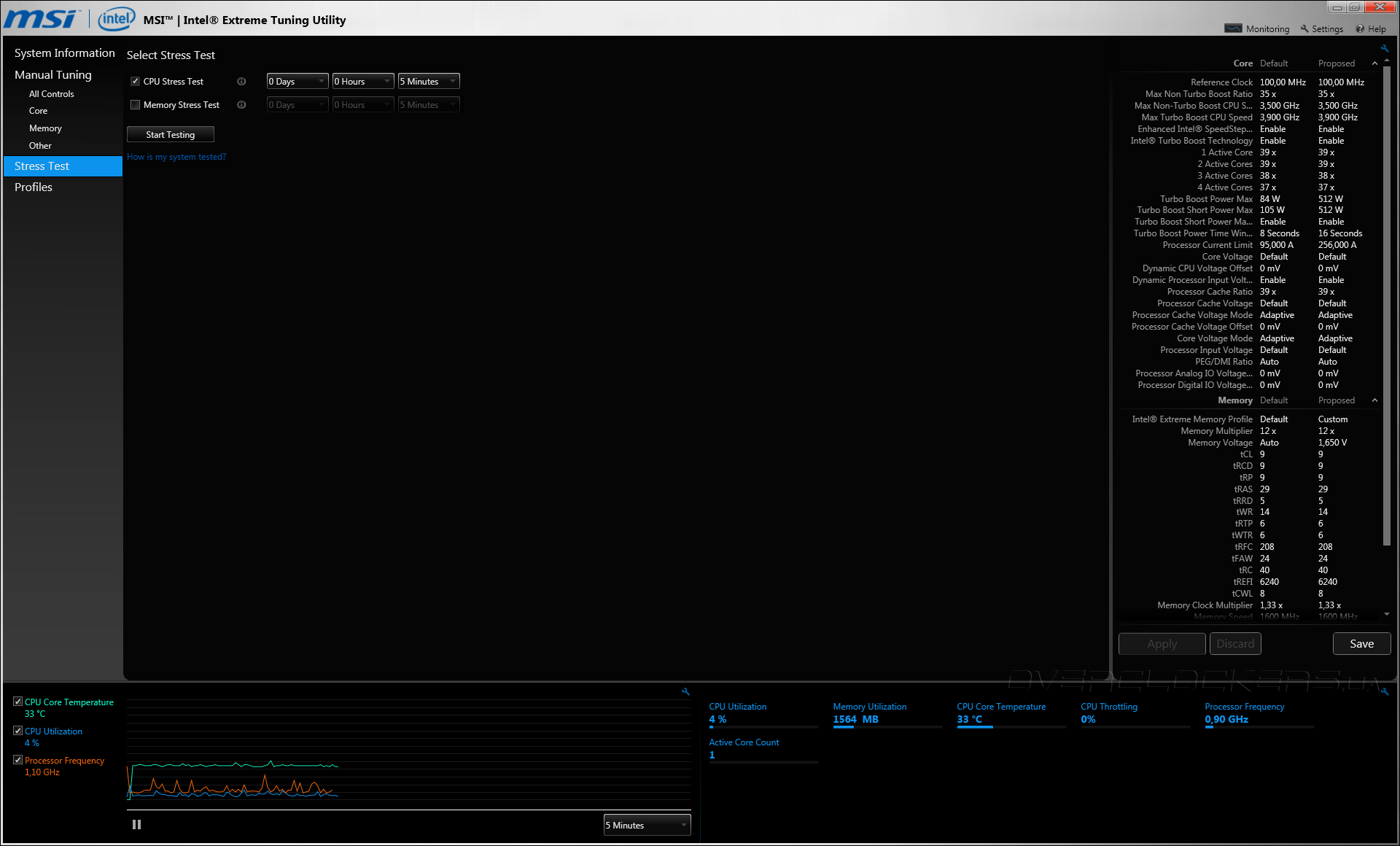
Task: Enable Memory Stress Test checkbox
Action: [x=135, y=105]
